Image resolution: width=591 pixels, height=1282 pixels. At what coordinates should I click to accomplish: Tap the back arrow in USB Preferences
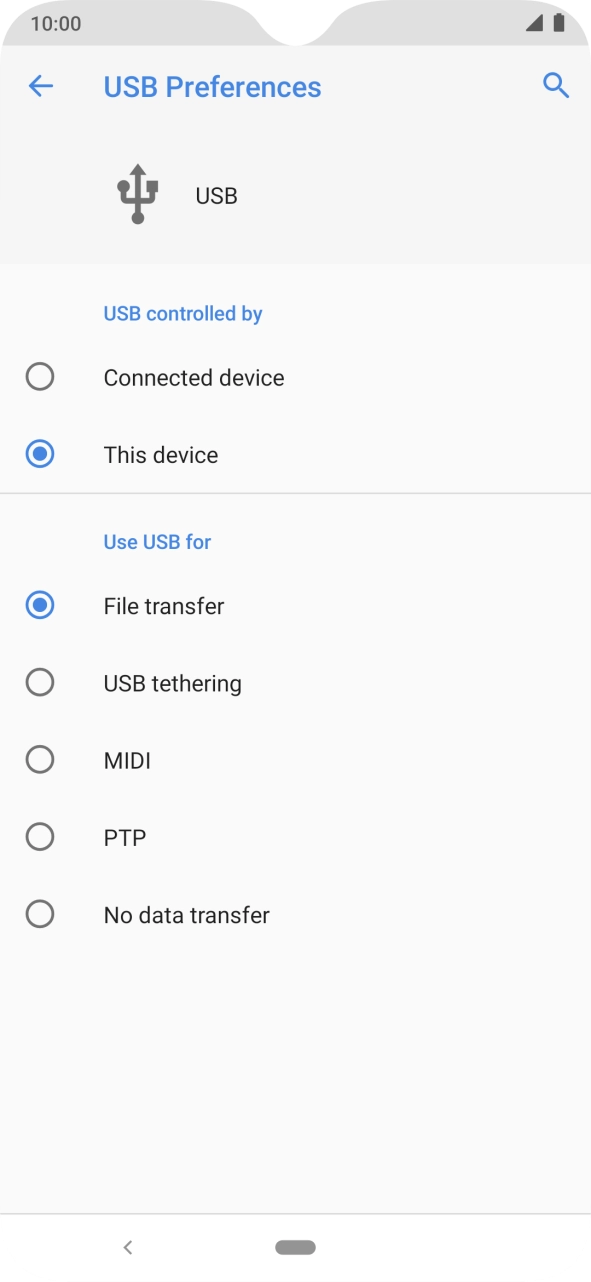click(40, 86)
